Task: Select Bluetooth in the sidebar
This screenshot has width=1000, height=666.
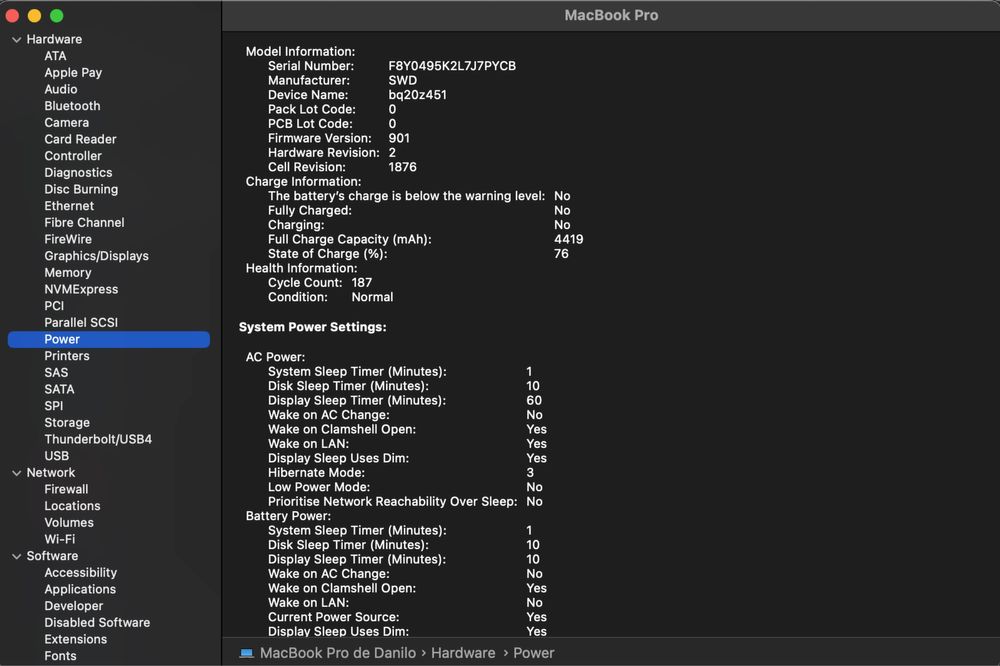Action: (72, 106)
